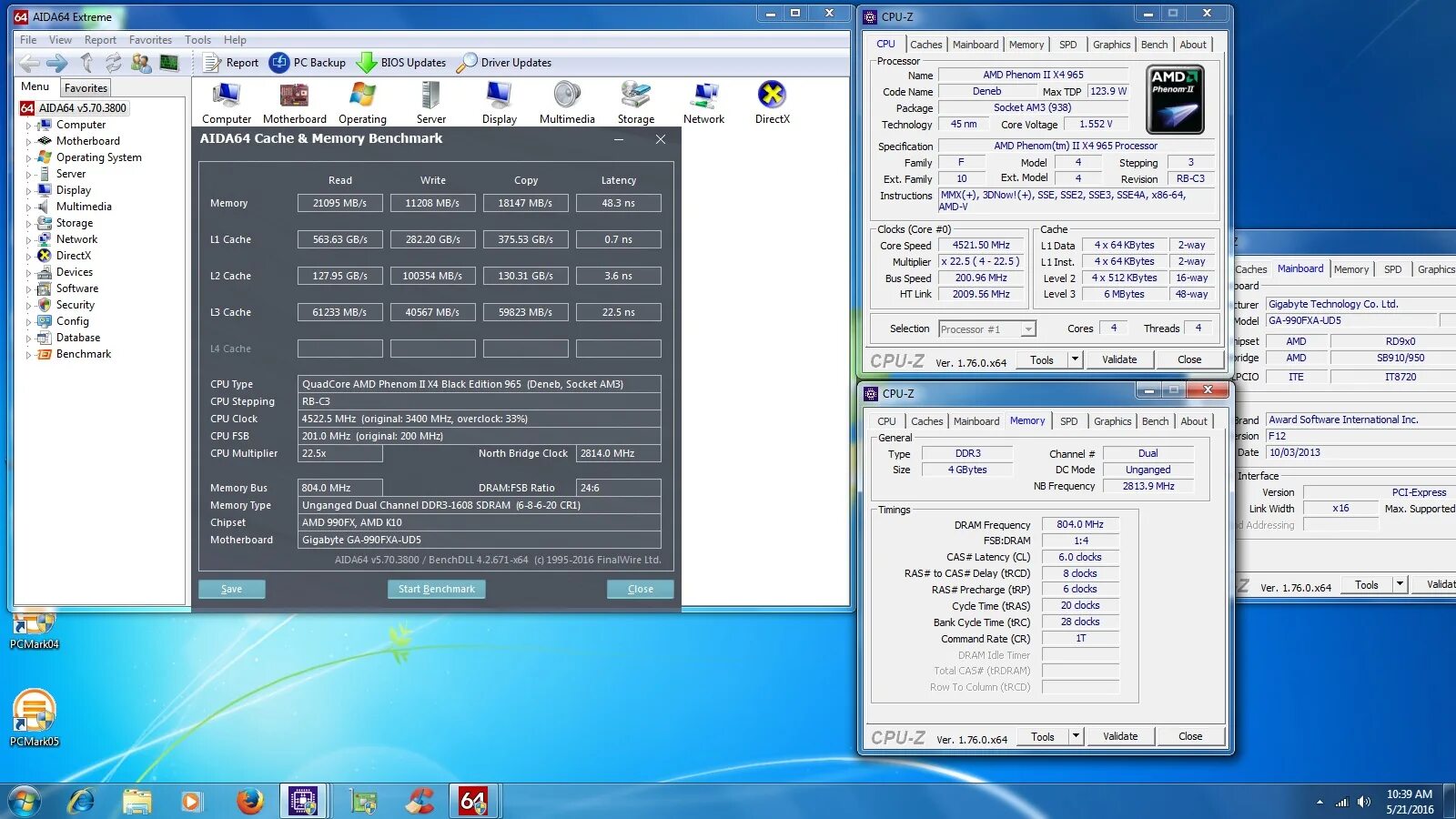Click Validate in top CPU-Z window

click(x=1119, y=359)
